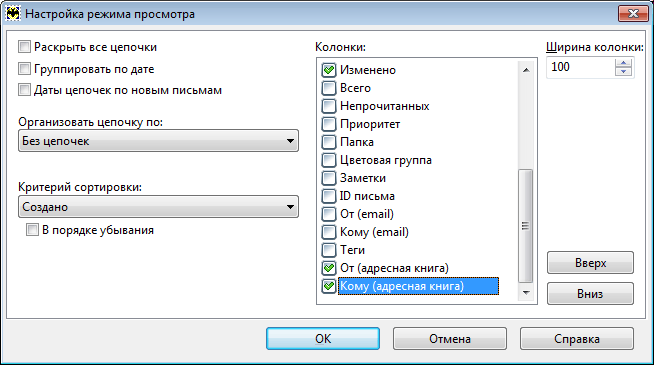Move column down with "Вниз" button
Viewport: 654px width, 365px height.
point(590,294)
